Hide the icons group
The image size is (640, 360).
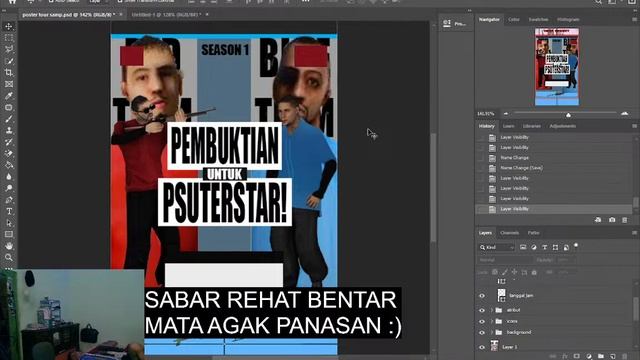tap(482, 321)
